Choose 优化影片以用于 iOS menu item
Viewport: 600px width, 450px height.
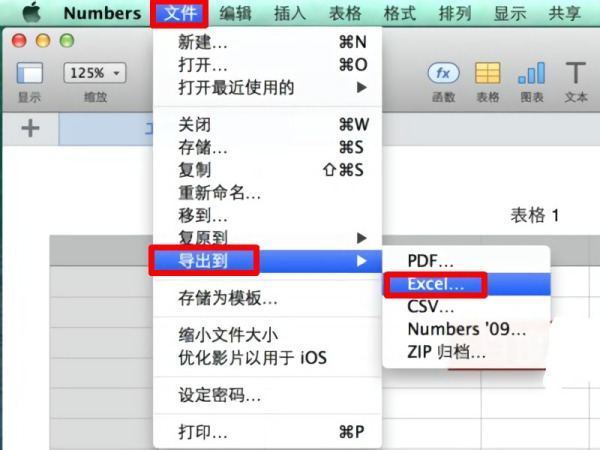pyautogui.click(x=267, y=358)
